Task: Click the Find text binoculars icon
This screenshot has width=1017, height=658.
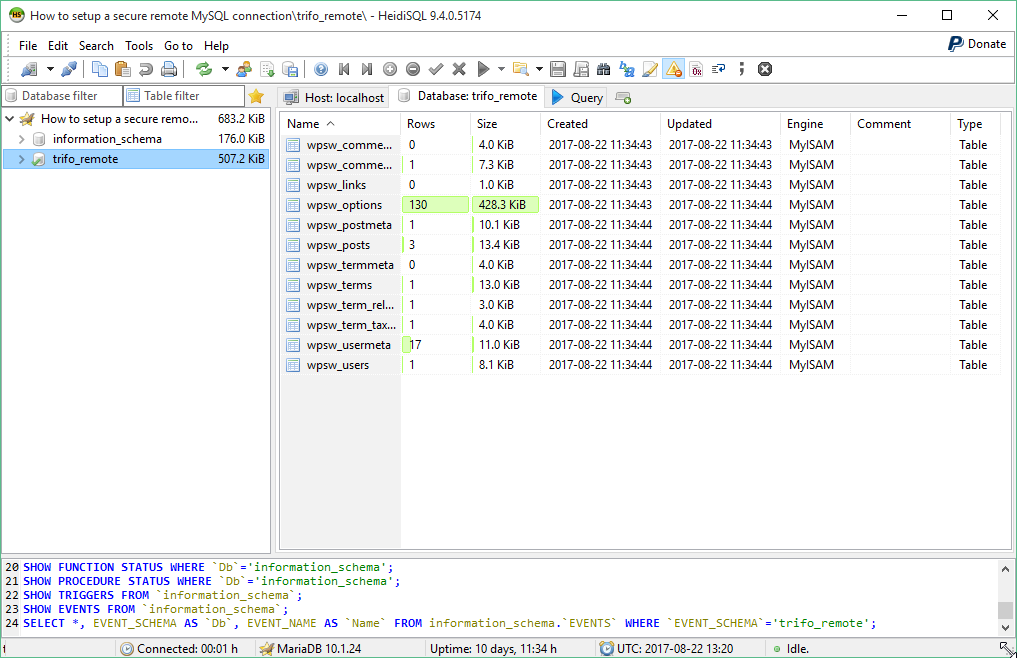Action: click(x=604, y=69)
